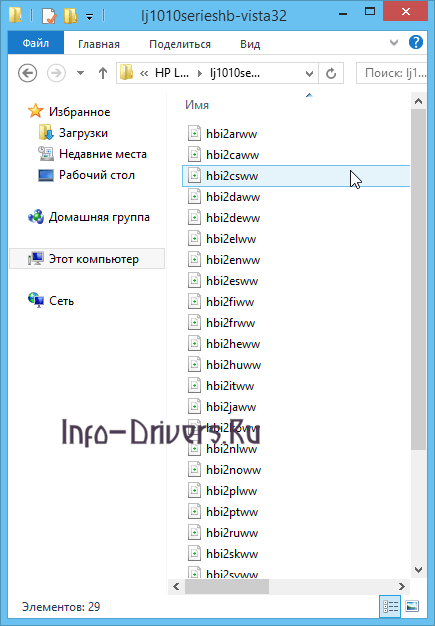Switch to details view layout
Screen dimensions: 435x626
[x=390, y=606]
